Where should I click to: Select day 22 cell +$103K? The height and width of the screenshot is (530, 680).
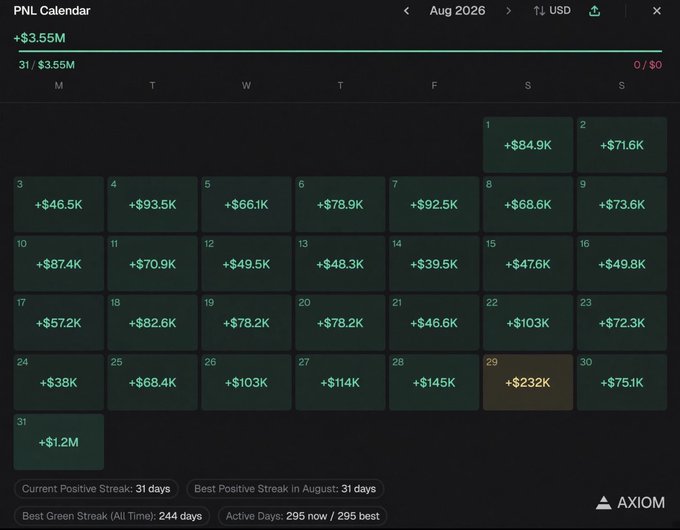528,322
